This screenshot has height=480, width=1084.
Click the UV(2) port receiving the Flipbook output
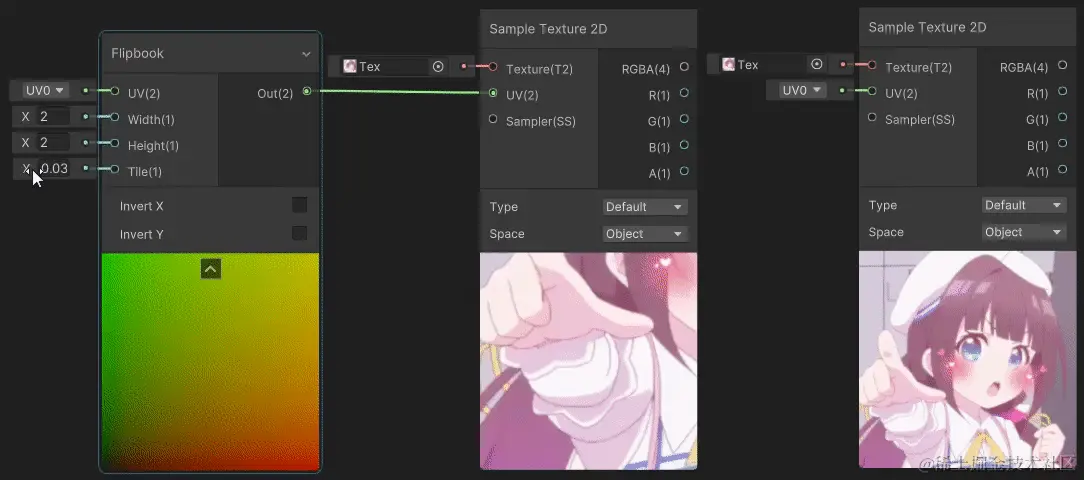pos(493,93)
